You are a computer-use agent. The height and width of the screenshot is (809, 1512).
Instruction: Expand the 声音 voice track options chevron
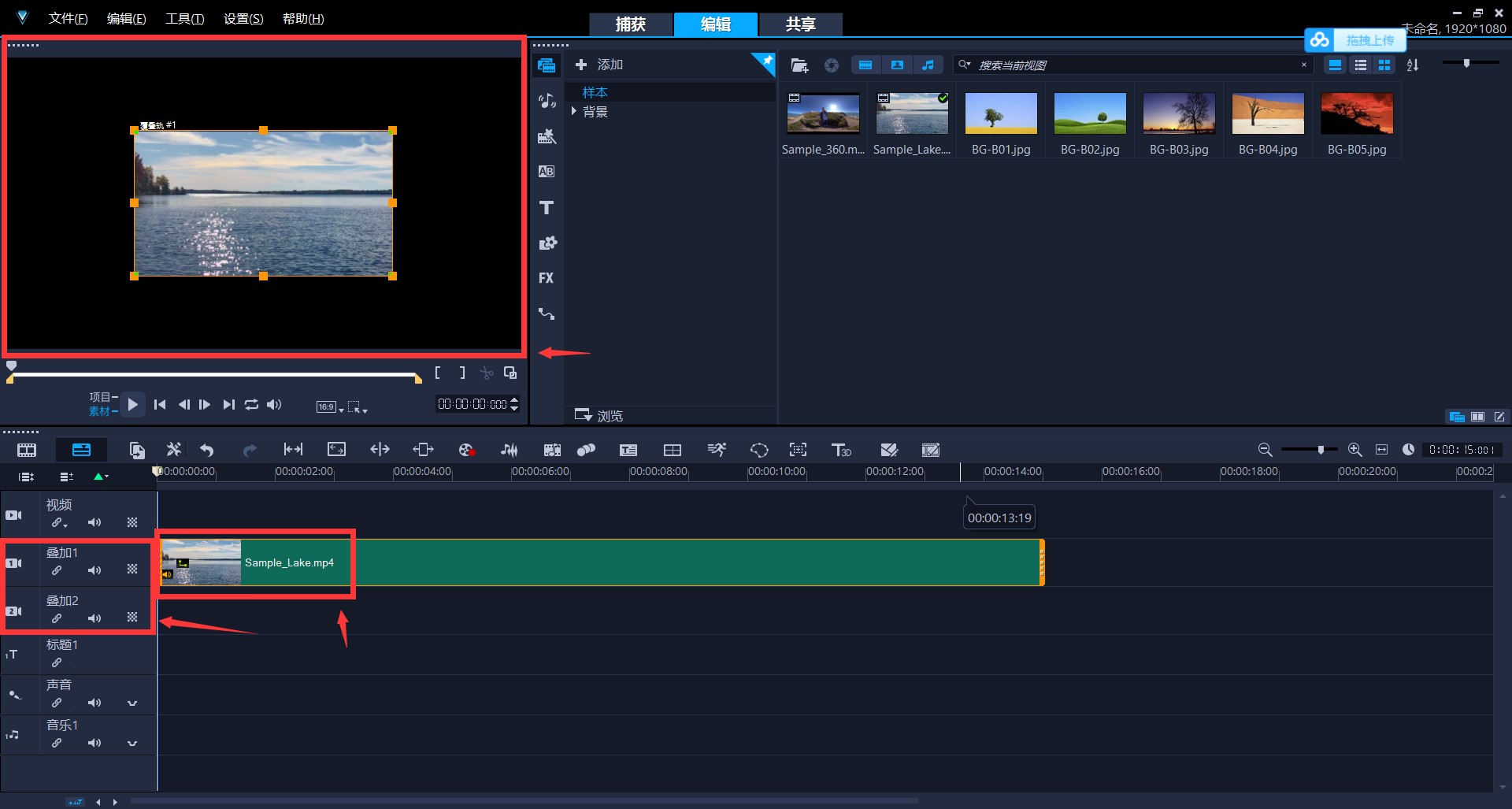click(x=132, y=703)
